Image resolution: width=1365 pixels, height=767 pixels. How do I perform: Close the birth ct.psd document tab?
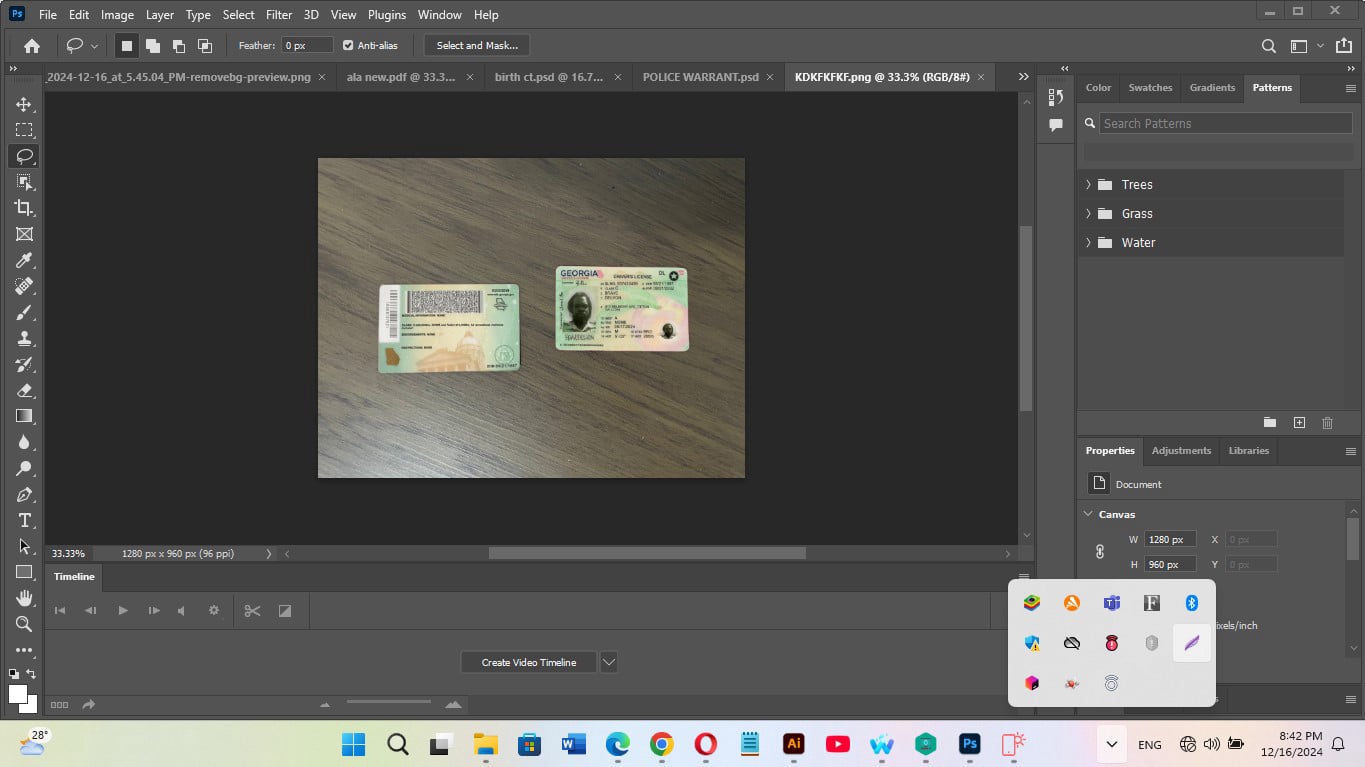(x=619, y=77)
